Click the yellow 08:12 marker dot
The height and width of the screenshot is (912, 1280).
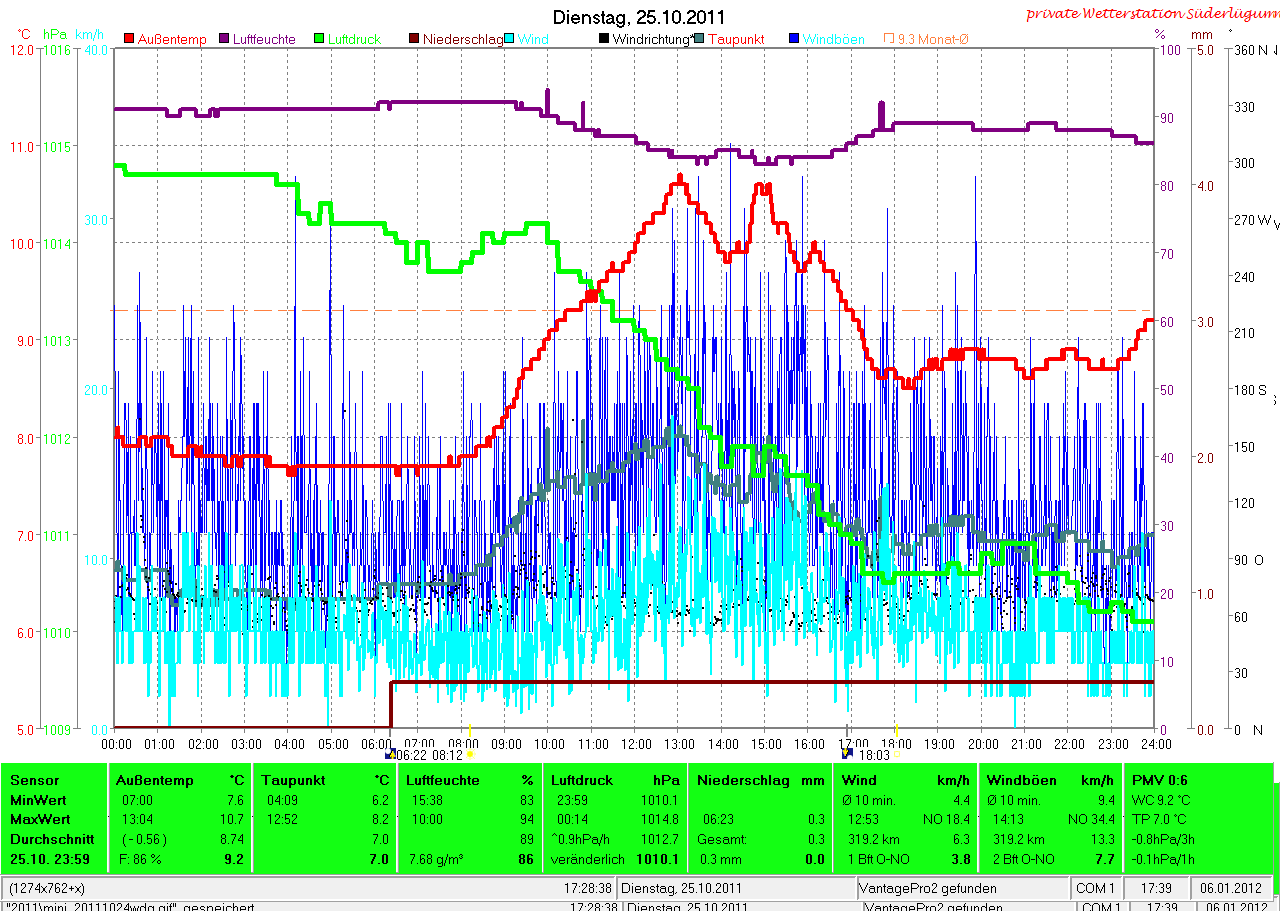click(470, 755)
